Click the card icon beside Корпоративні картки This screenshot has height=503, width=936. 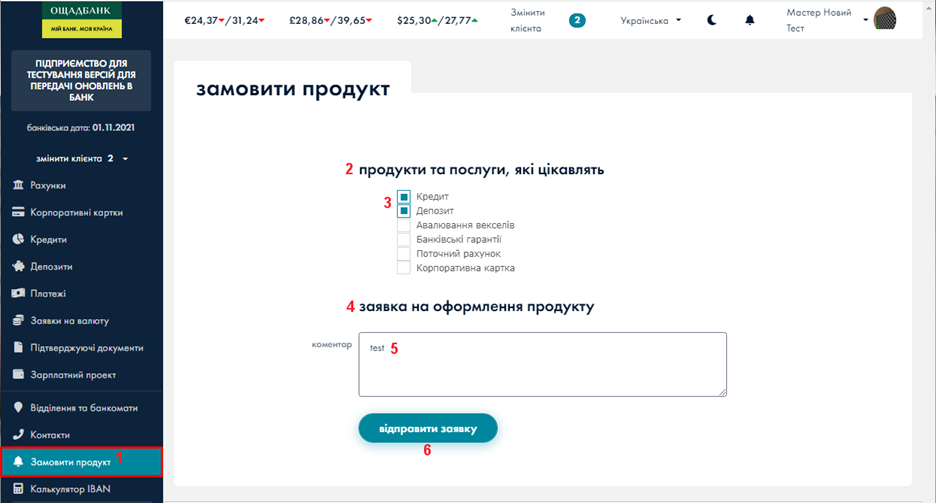click(x=18, y=213)
